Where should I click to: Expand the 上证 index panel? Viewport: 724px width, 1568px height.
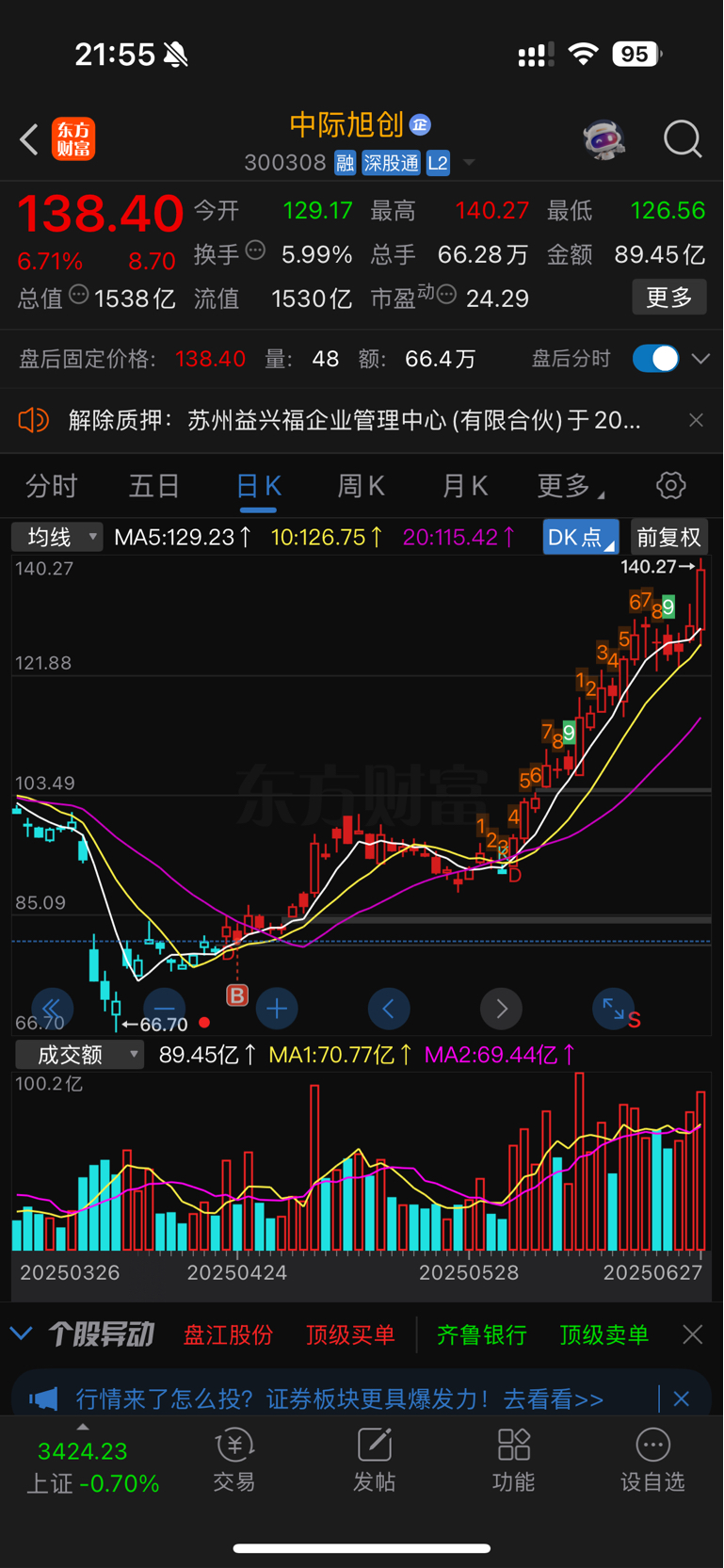(83, 1428)
